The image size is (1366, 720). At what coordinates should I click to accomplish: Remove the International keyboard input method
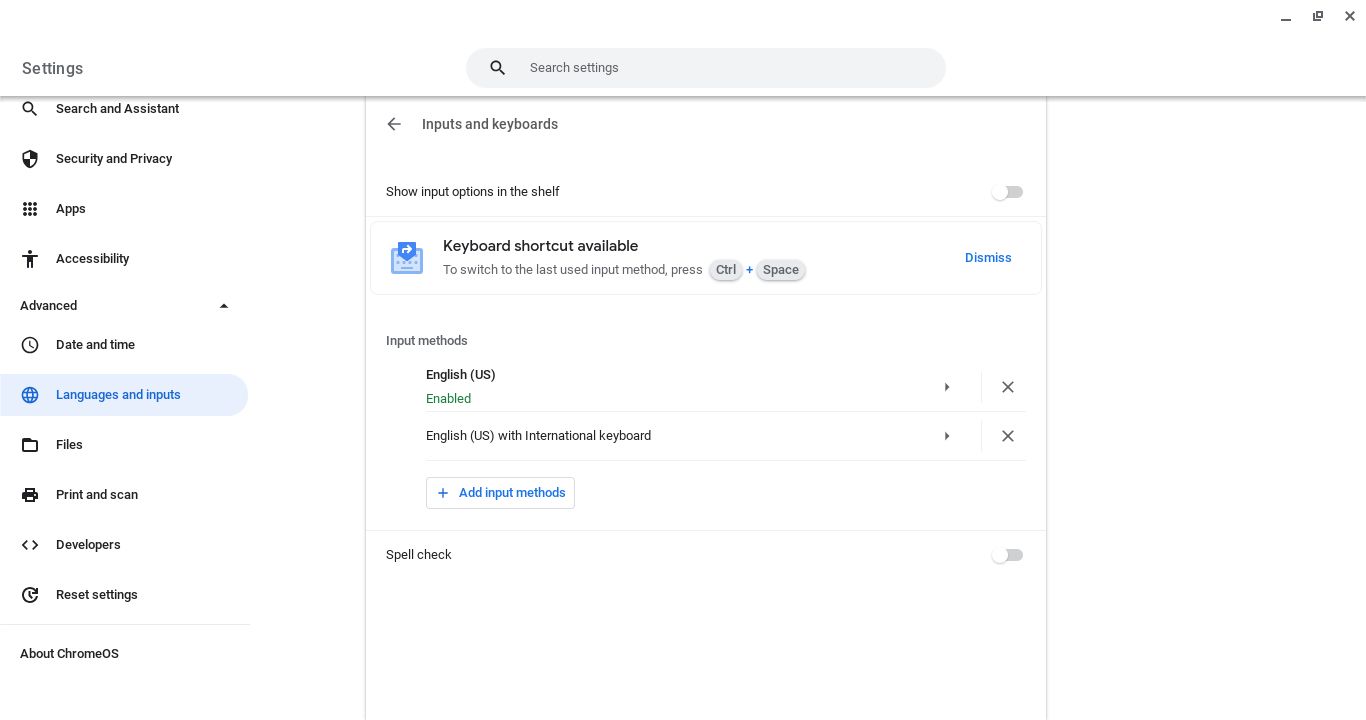coord(1008,436)
